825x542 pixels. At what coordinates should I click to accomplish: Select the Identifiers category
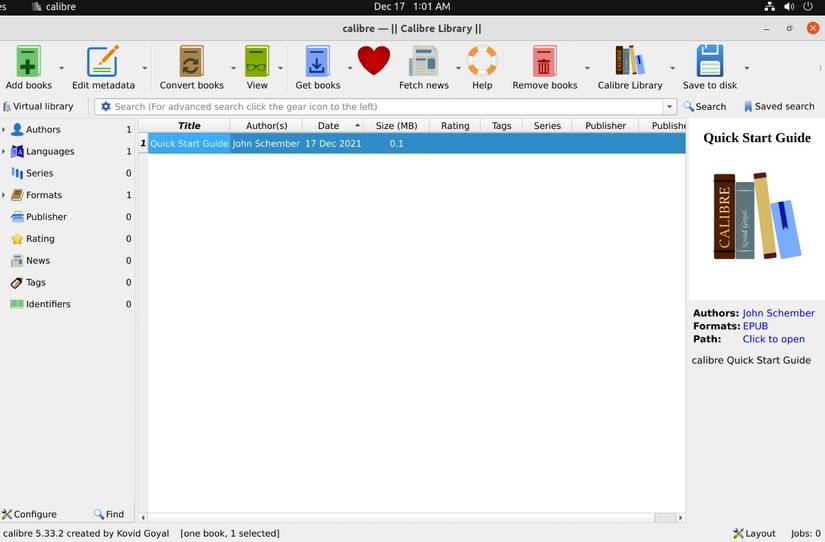pyautogui.click(x=48, y=304)
